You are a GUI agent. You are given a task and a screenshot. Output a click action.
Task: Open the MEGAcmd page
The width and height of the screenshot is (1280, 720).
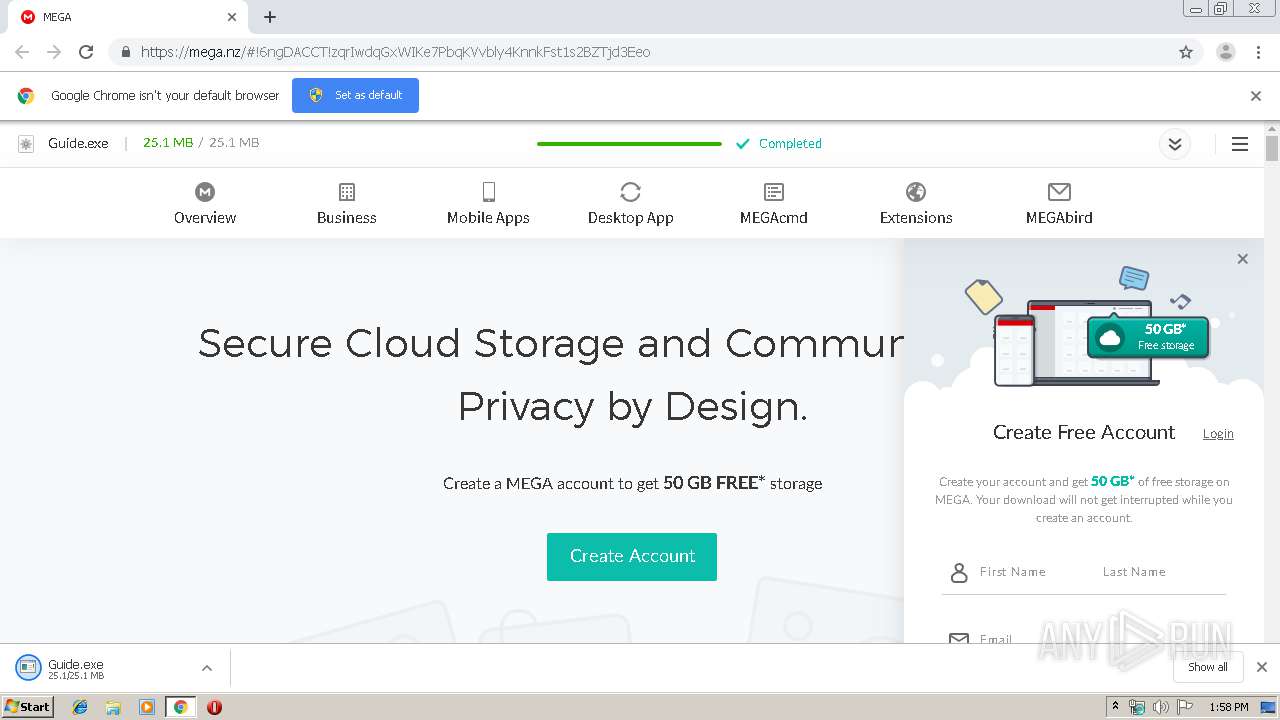click(774, 204)
